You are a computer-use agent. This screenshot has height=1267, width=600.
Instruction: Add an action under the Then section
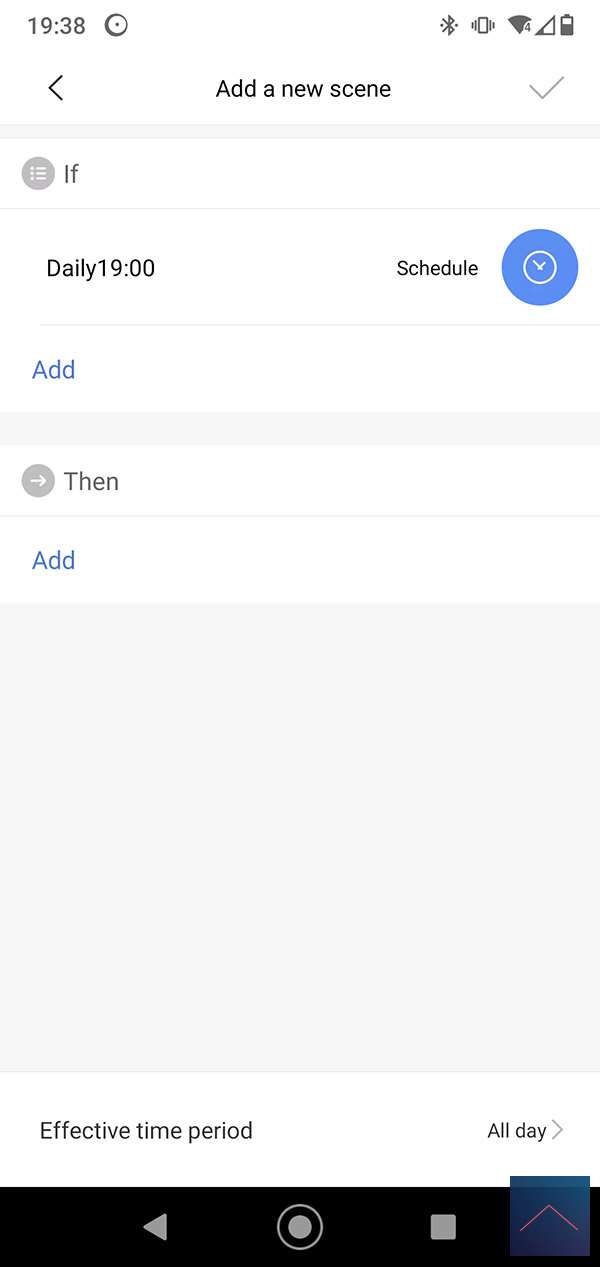coord(54,560)
